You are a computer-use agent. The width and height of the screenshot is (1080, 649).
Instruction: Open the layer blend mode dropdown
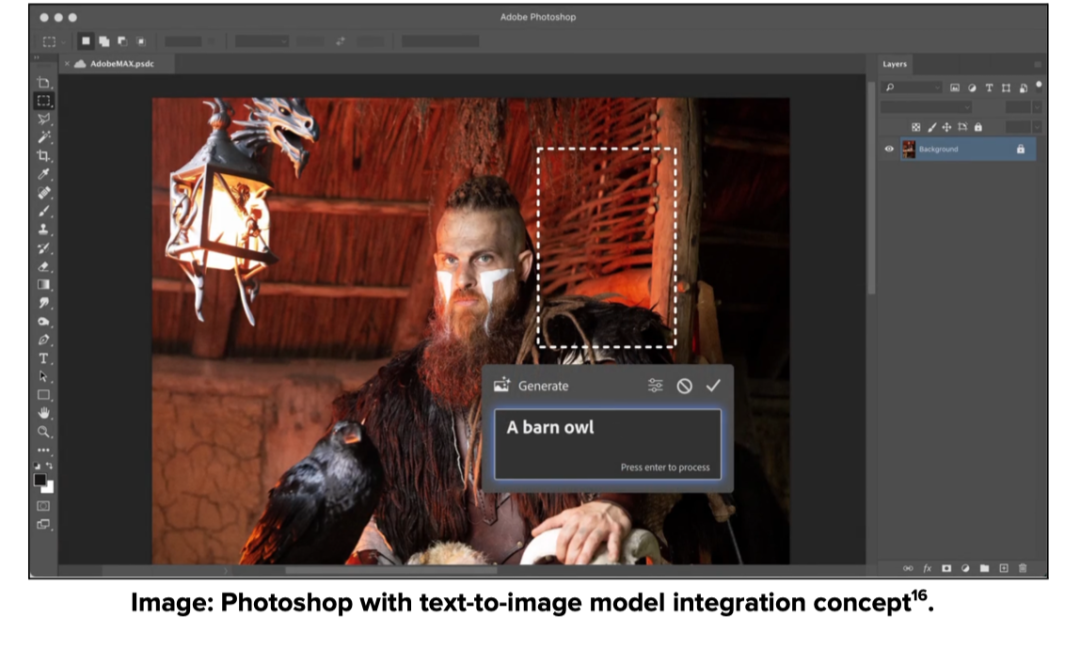tap(926, 107)
